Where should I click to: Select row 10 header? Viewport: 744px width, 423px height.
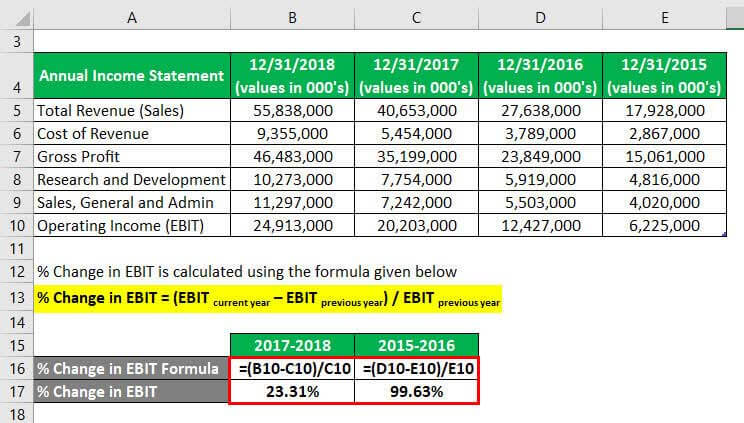pos(17,226)
